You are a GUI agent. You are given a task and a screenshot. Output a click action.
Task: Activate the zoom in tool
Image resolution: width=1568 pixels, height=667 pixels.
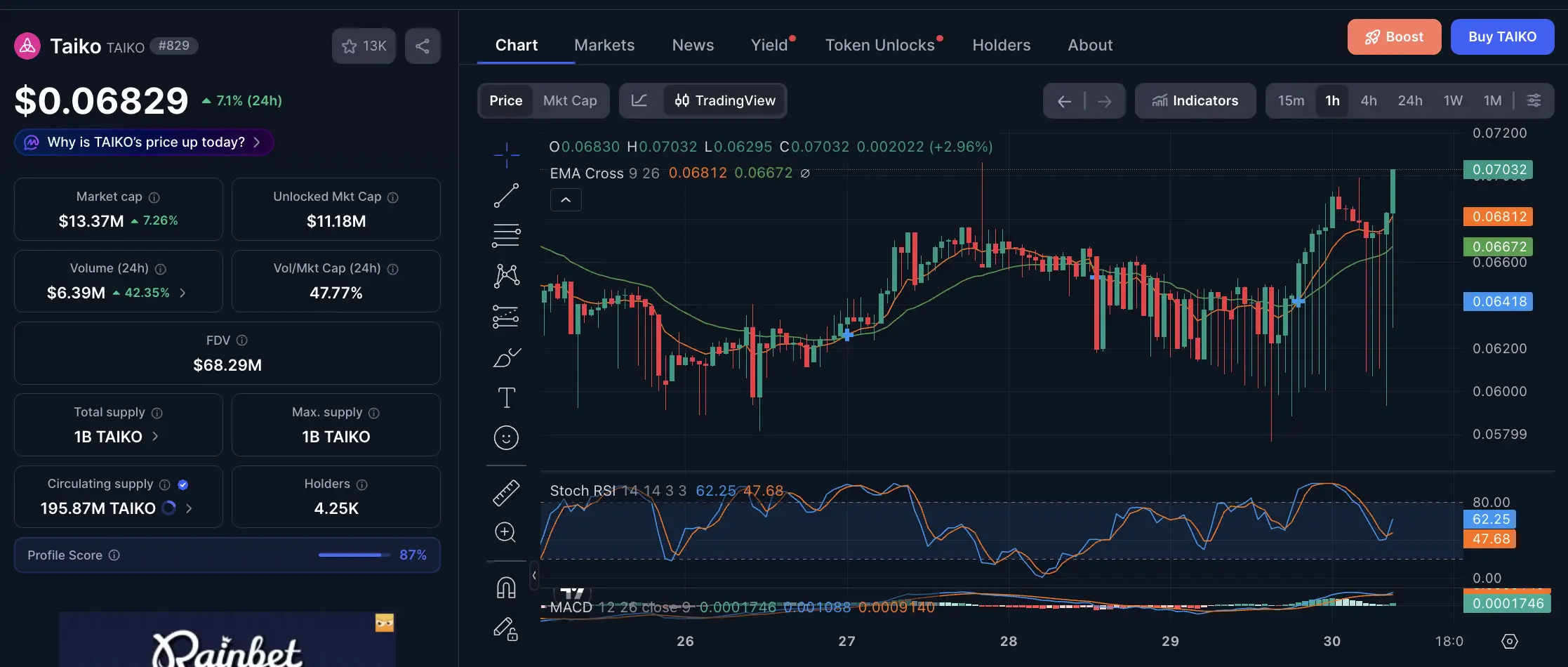(506, 533)
